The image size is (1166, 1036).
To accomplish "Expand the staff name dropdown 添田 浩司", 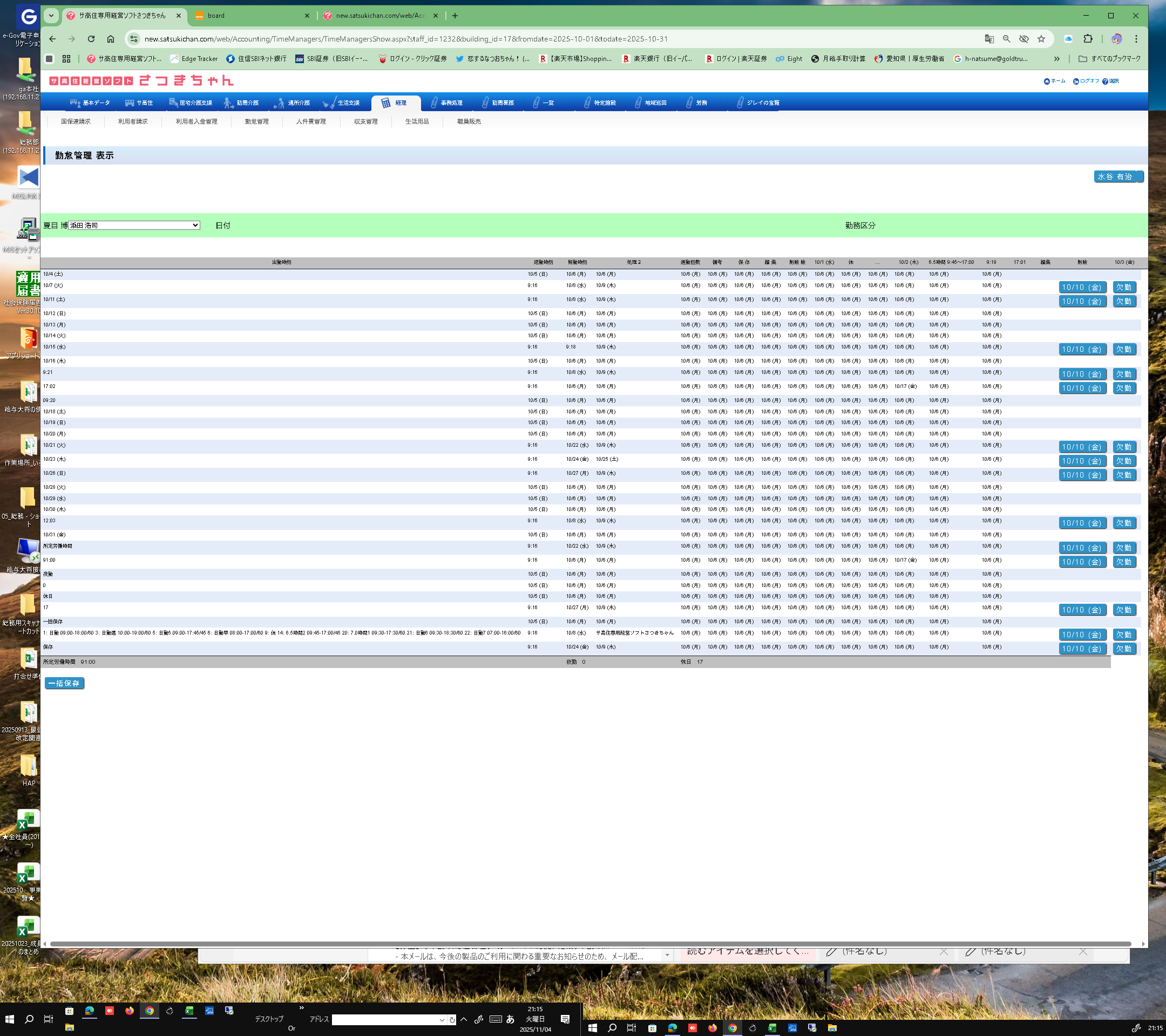I will pos(134,225).
